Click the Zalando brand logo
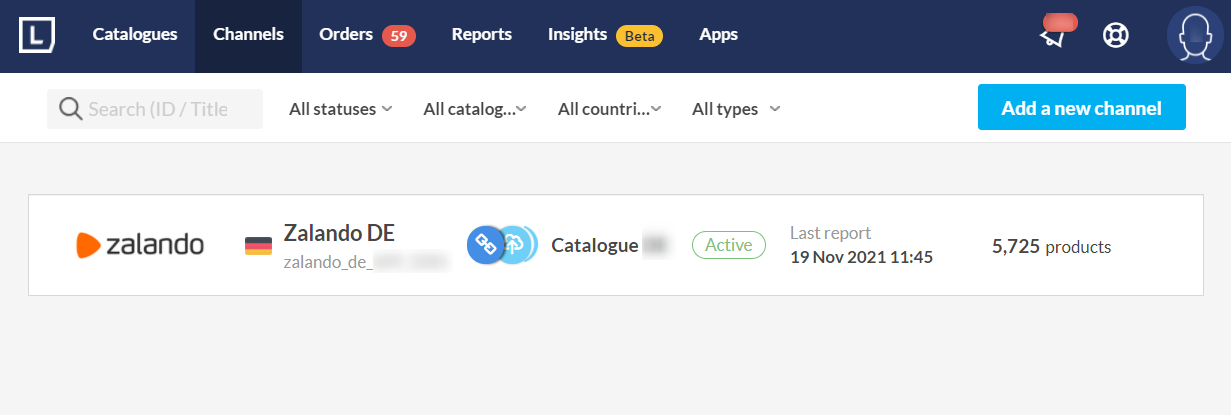1231x415 pixels. pos(140,245)
